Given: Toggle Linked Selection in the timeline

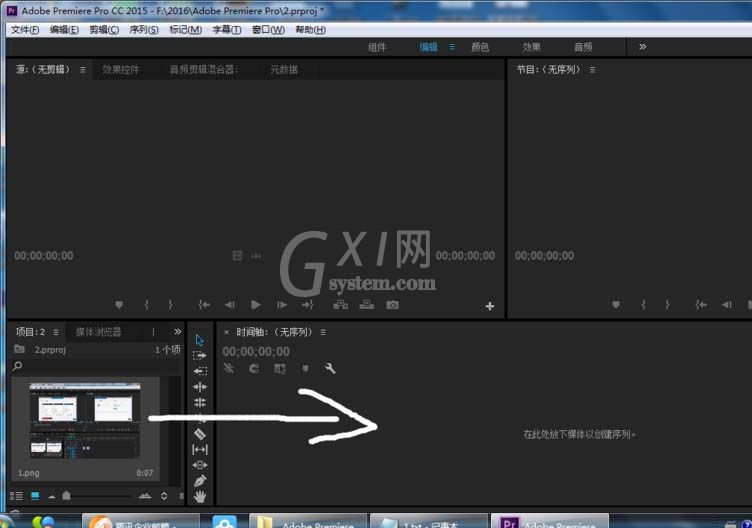Looking at the screenshot, I should pos(280,368).
